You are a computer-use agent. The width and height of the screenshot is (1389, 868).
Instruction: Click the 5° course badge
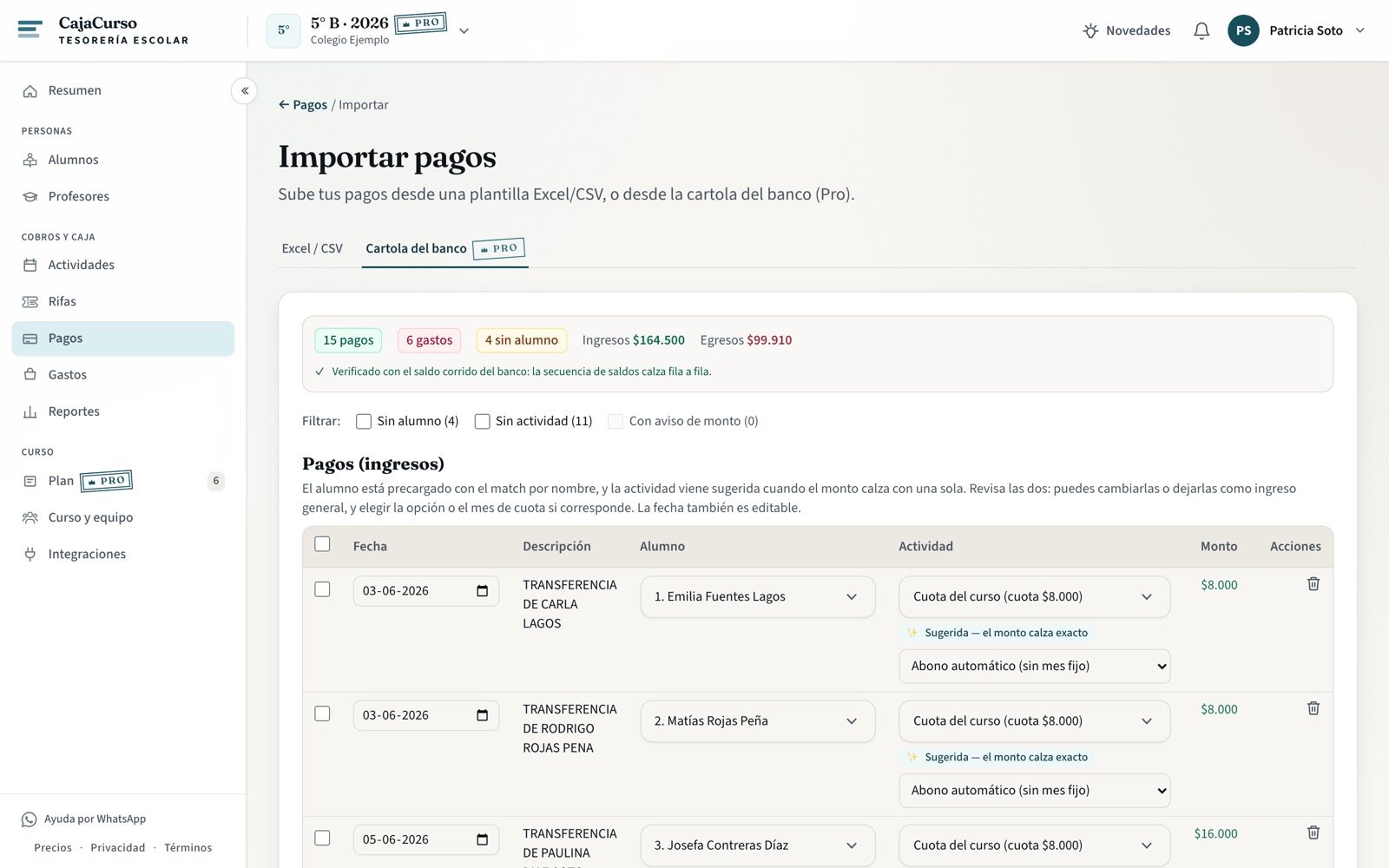tap(284, 30)
